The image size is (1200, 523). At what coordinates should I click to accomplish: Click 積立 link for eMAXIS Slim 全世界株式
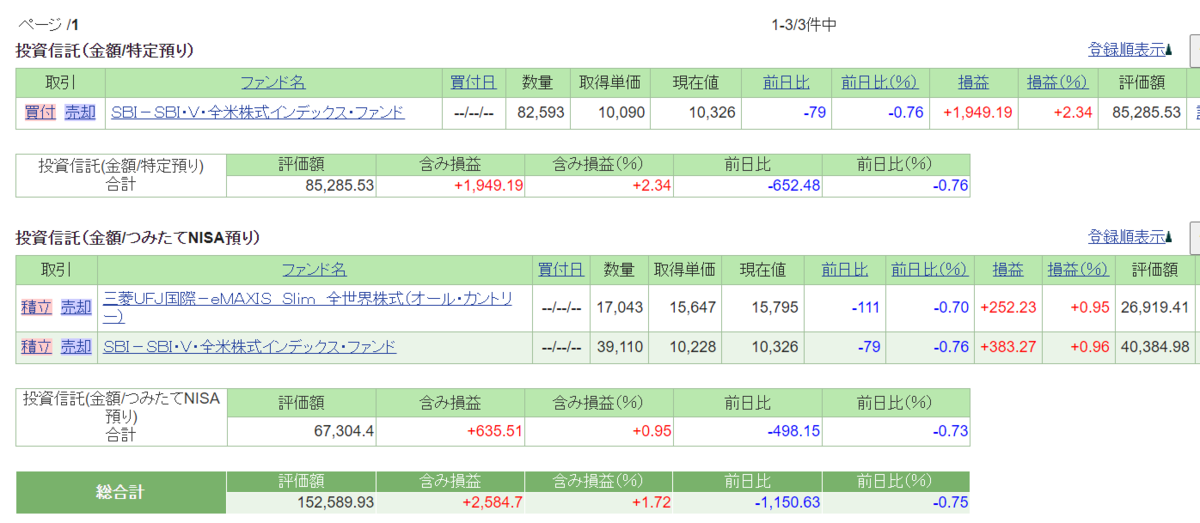36,307
